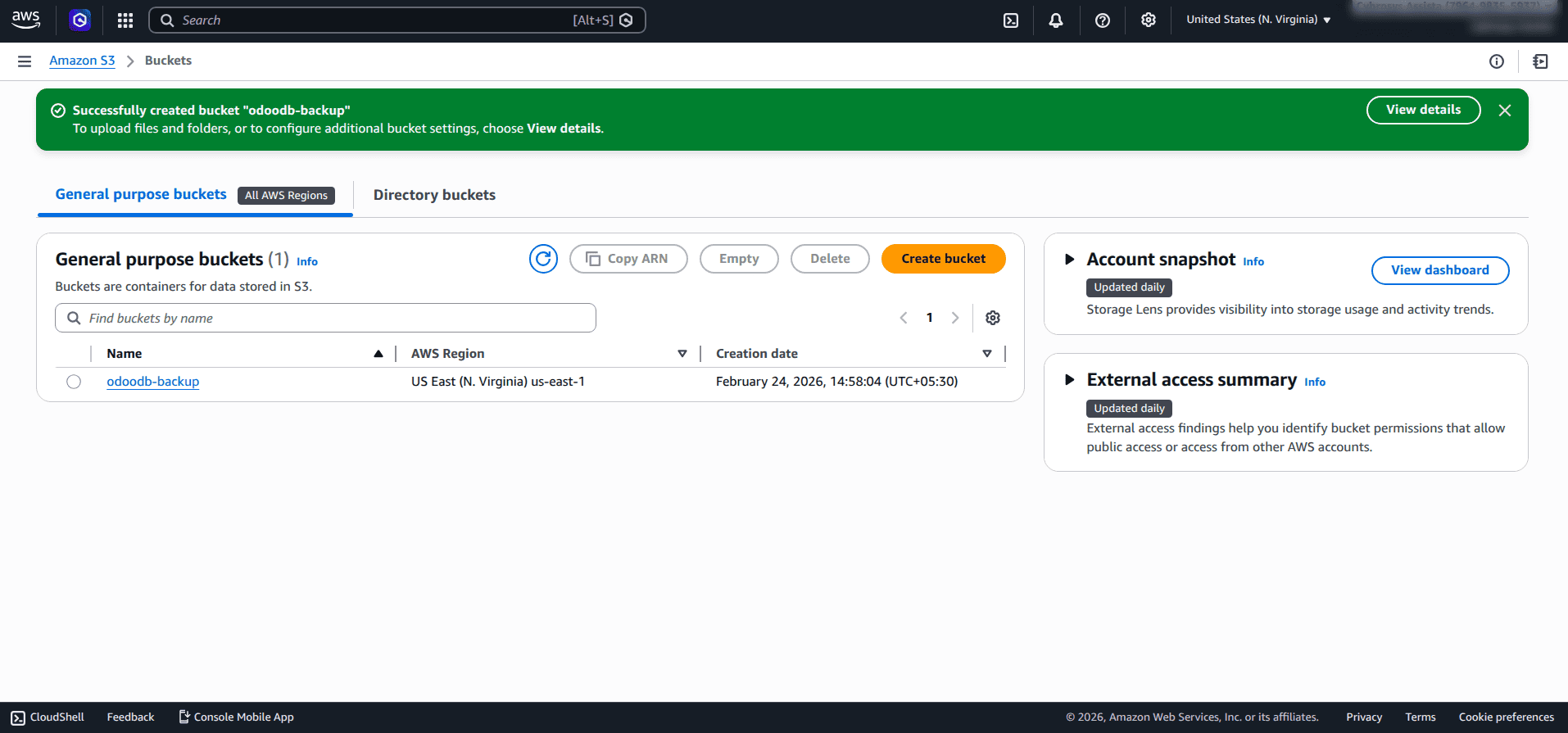Toggle the side navigation hamburger menu
Viewport: 1568px width, 733px height.
25,61
